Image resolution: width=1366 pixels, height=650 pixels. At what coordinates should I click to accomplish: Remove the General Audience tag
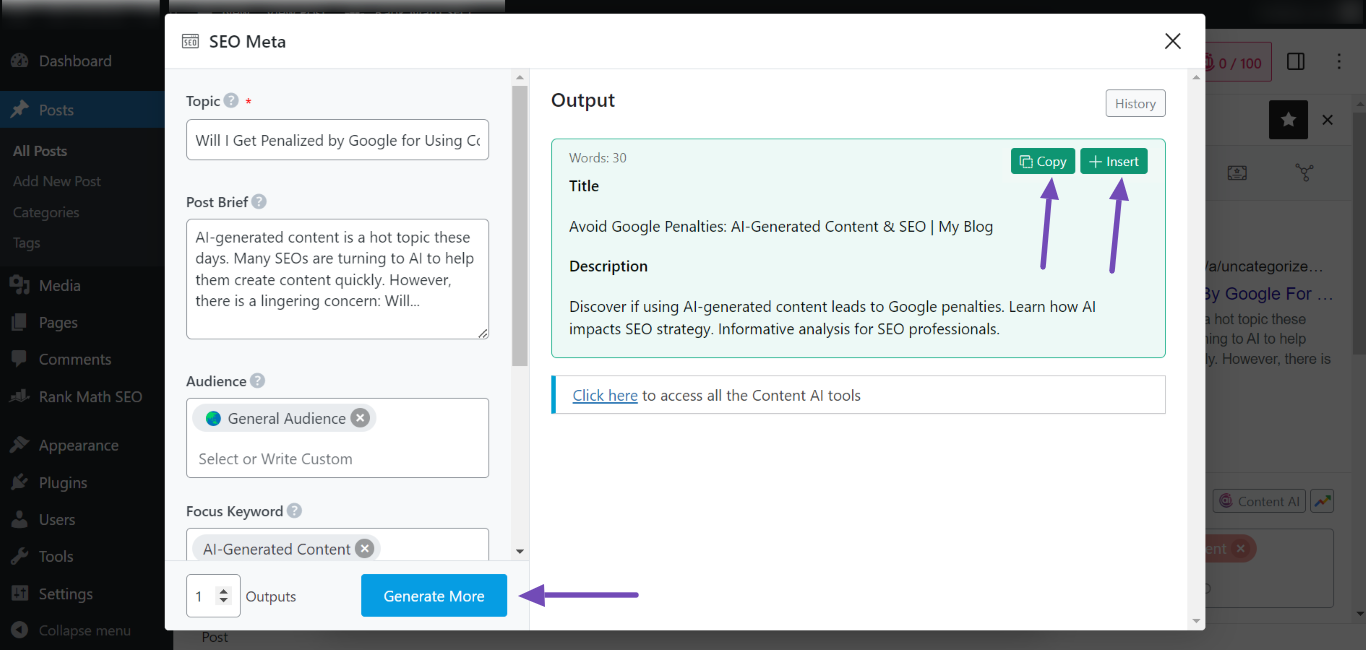click(360, 418)
